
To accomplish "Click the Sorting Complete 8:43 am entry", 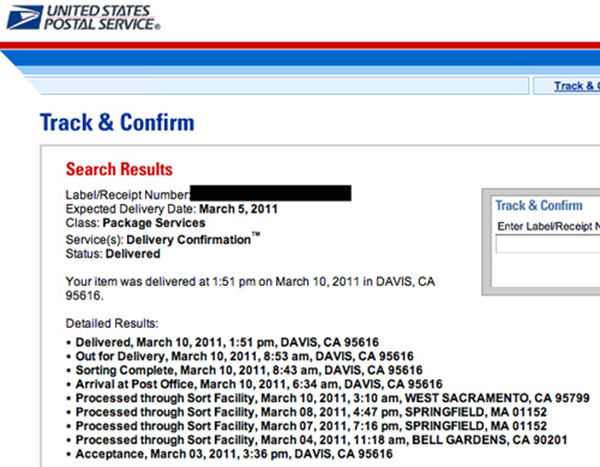I will (249, 370).
